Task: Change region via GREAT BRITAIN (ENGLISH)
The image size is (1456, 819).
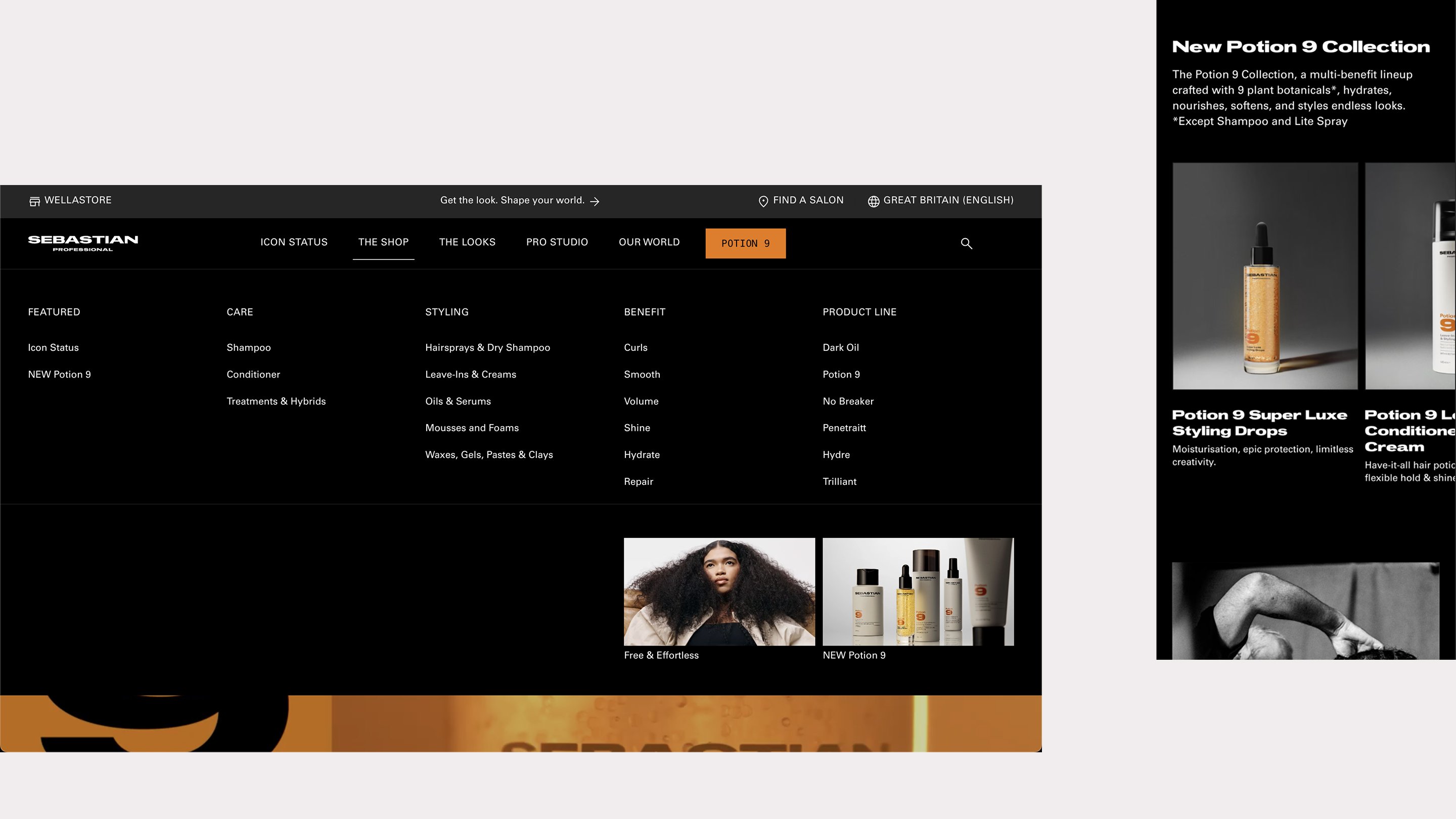Action: tap(948, 200)
